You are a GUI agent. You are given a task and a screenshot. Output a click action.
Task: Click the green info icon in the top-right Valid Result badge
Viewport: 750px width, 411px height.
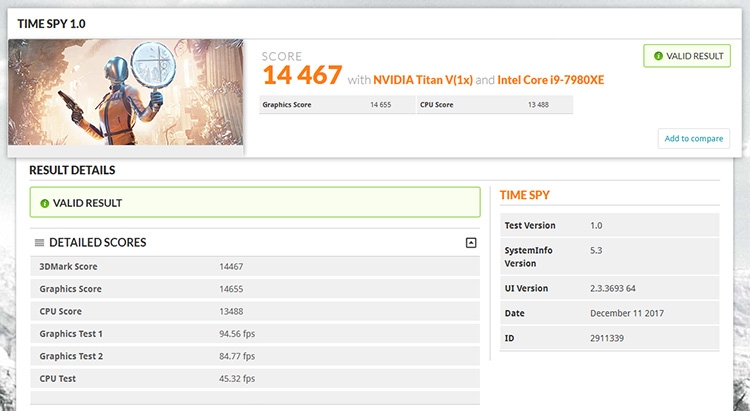click(658, 56)
